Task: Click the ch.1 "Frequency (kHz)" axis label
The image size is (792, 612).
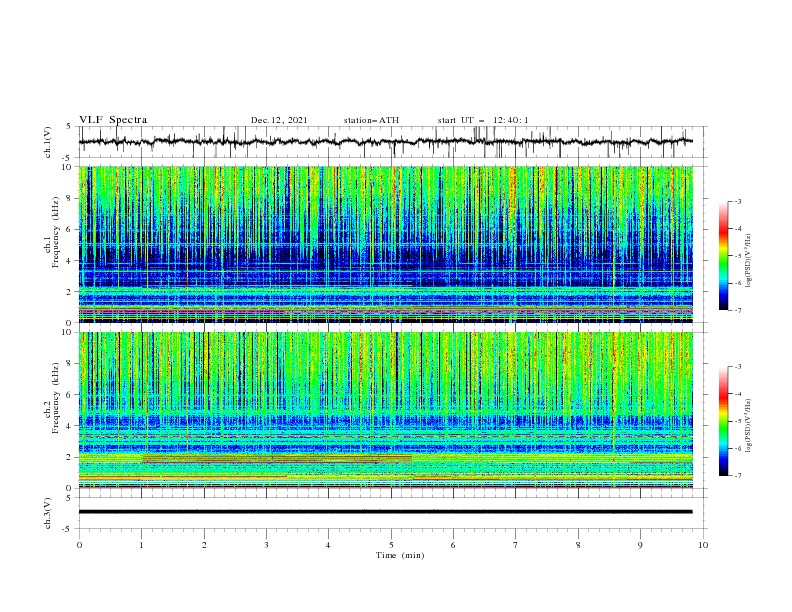Action: pos(56,233)
